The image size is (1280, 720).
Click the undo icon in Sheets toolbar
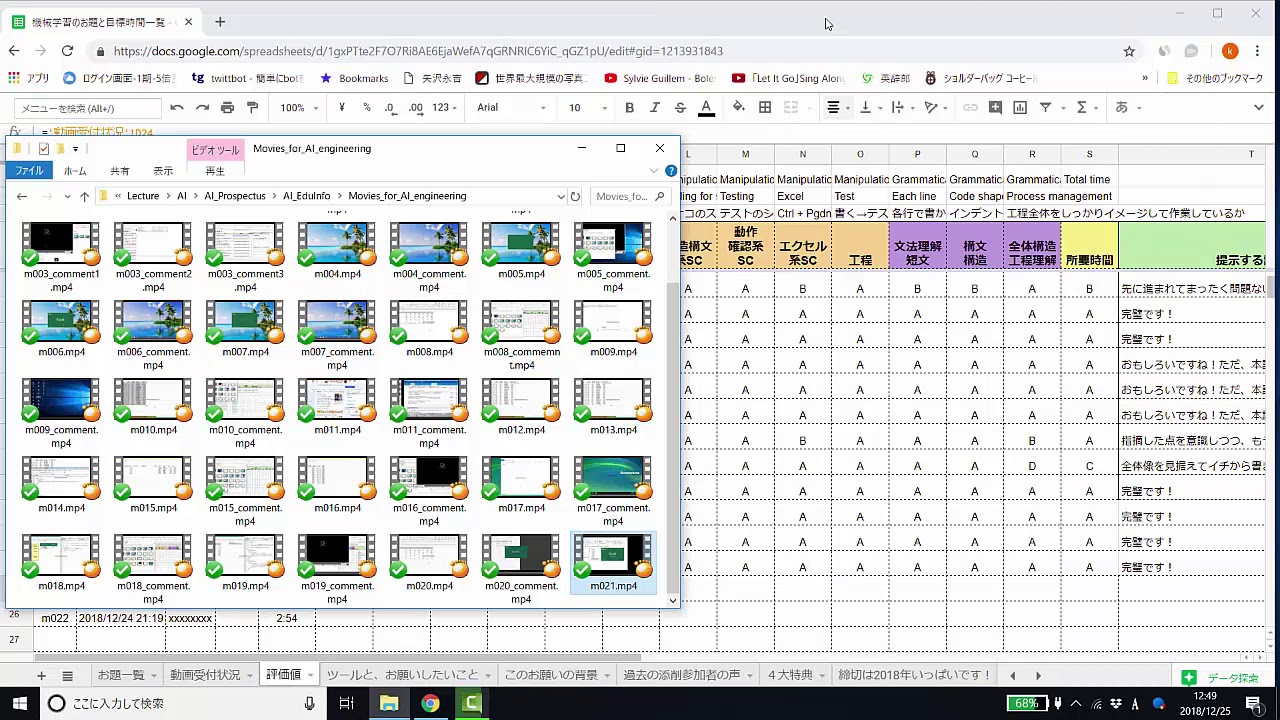coord(177,108)
